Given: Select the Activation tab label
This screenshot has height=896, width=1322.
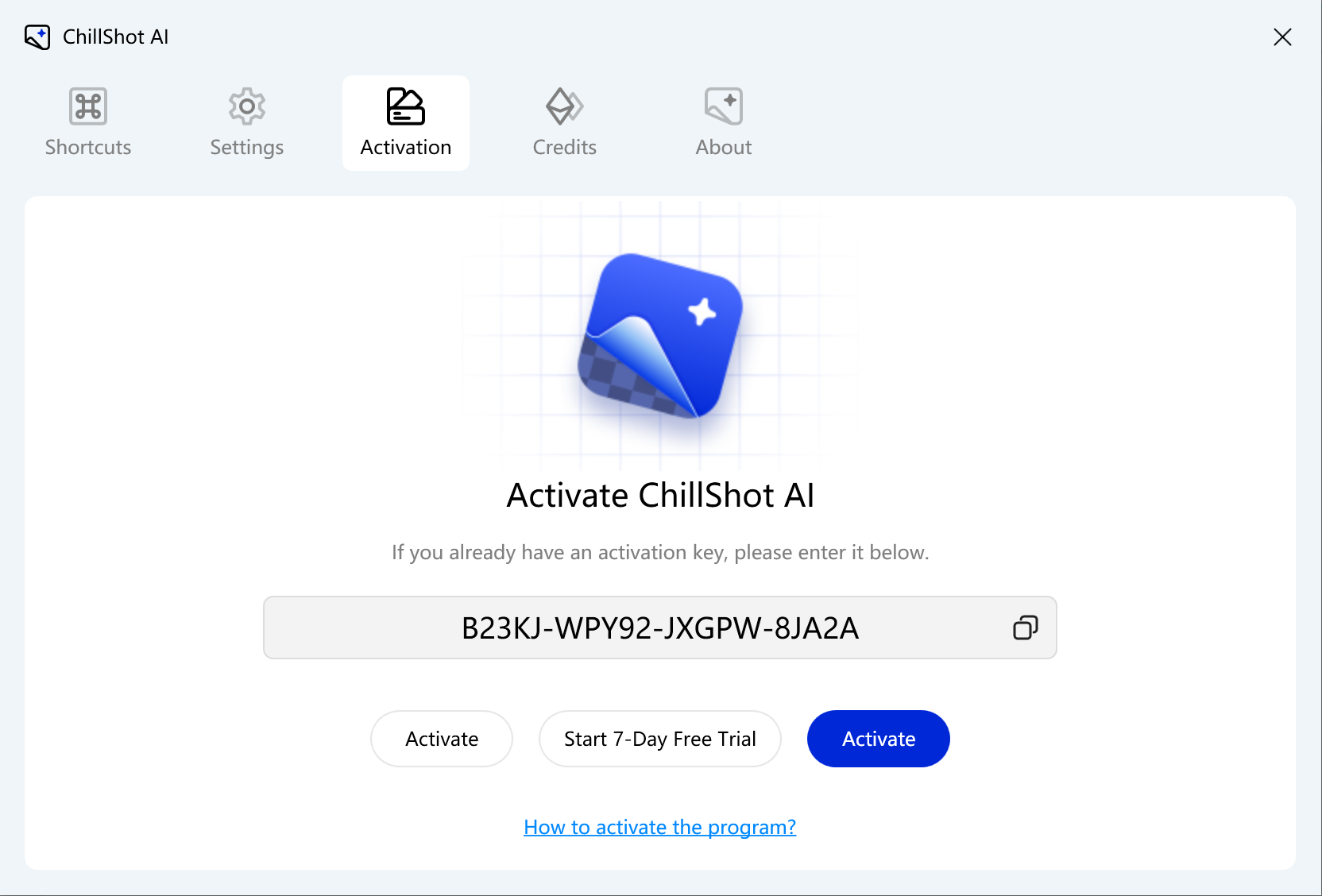Looking at the screenshot, I should tap(406, 148).
